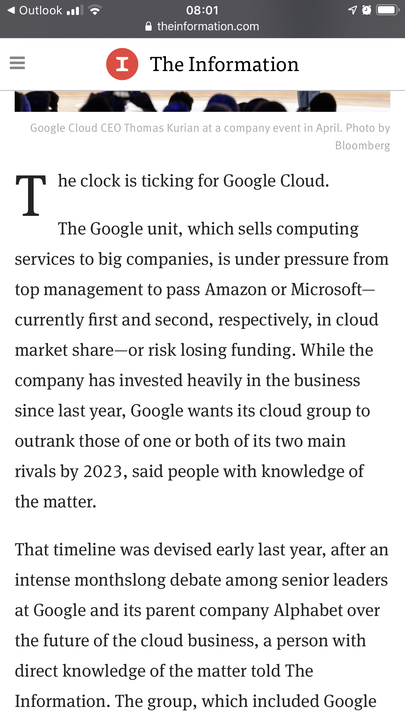Click the 'The Information' site title

(x=225, y=64)
